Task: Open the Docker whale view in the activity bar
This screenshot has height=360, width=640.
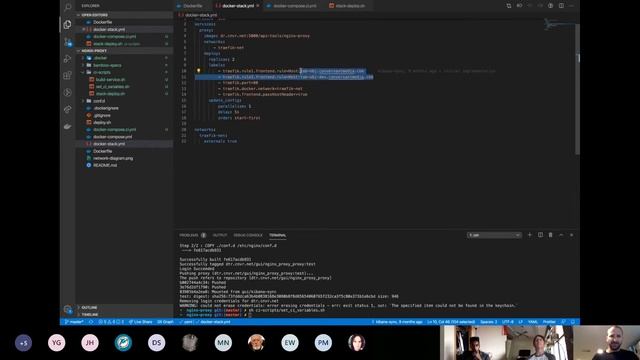Action: tap(68, 127)
